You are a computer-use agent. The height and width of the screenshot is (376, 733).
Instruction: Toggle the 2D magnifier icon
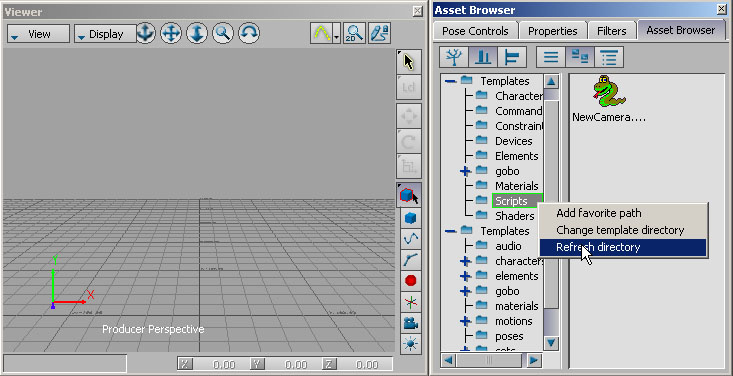pyautogui.click(x=354, y=33)
